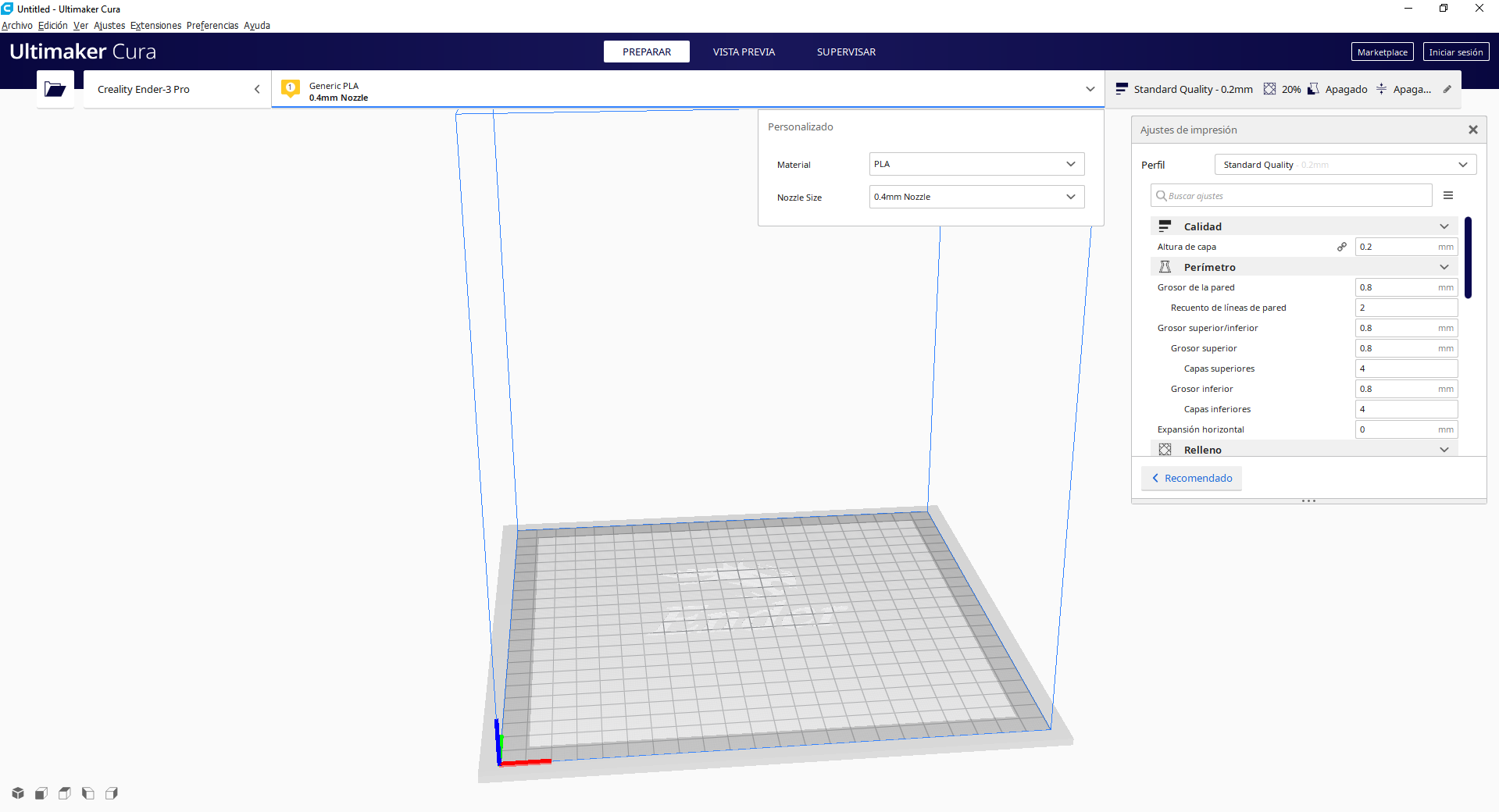Edit the Capas superiores value
1499x812 pixels.
[1406, 369]
